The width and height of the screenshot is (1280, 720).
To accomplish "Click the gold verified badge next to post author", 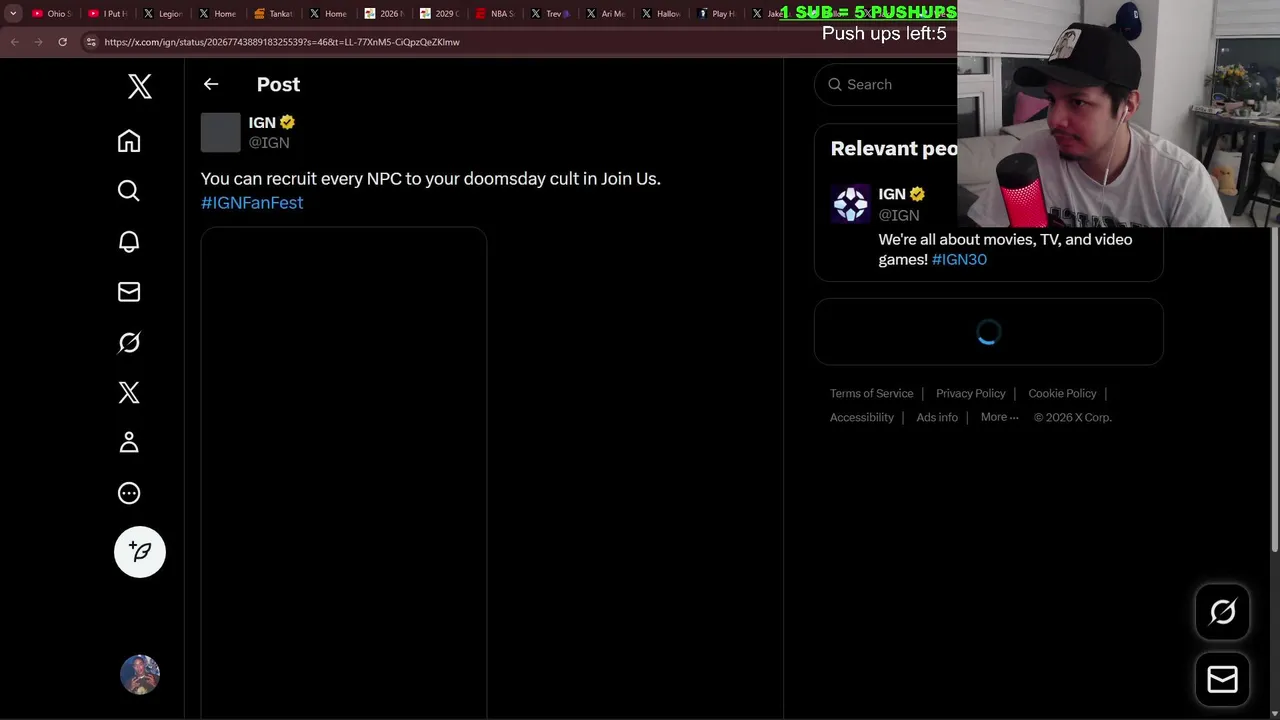I will tap(287, 122).
